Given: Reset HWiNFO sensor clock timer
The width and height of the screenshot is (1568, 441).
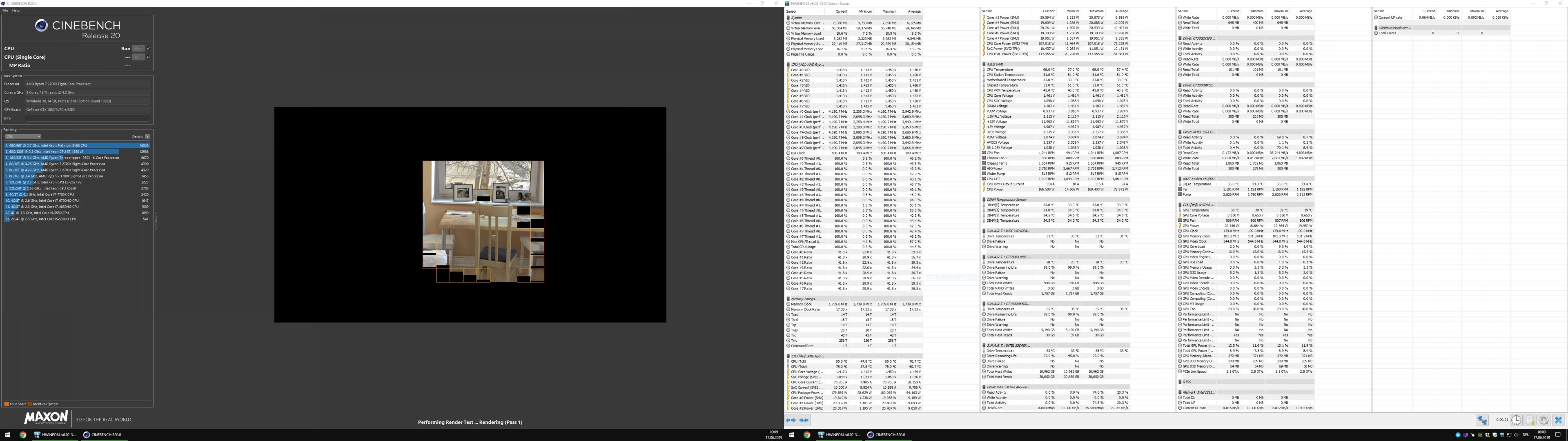Looking at the screenshot, I should tap(1516, 420).
